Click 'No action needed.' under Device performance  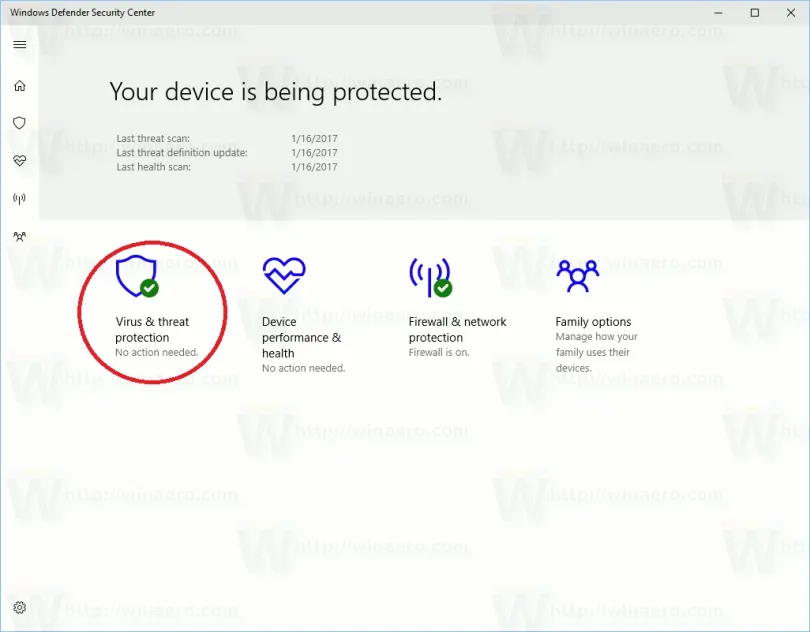tap(303, 368)
